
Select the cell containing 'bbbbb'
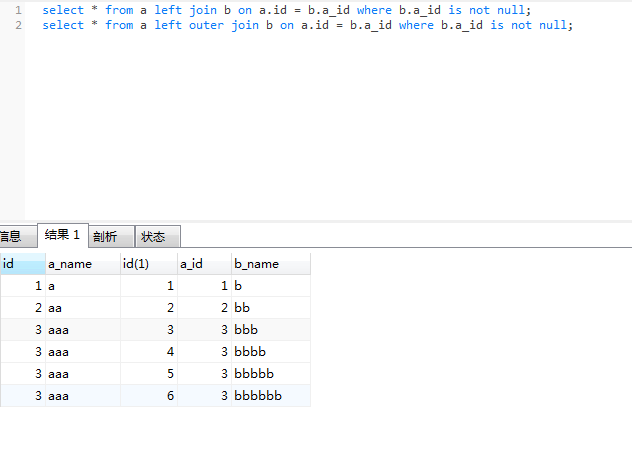[x=271, y=374]
